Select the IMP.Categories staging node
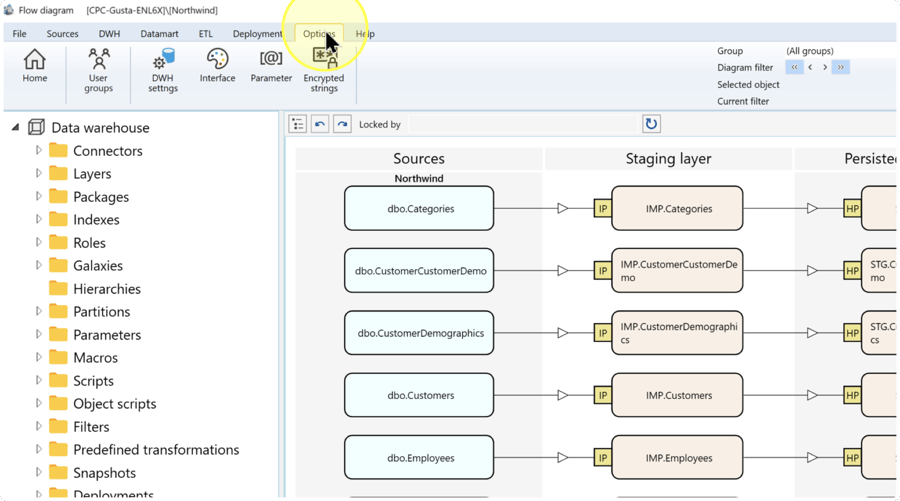Viewport: 900px width, 501px height. [x=677, y=208]
